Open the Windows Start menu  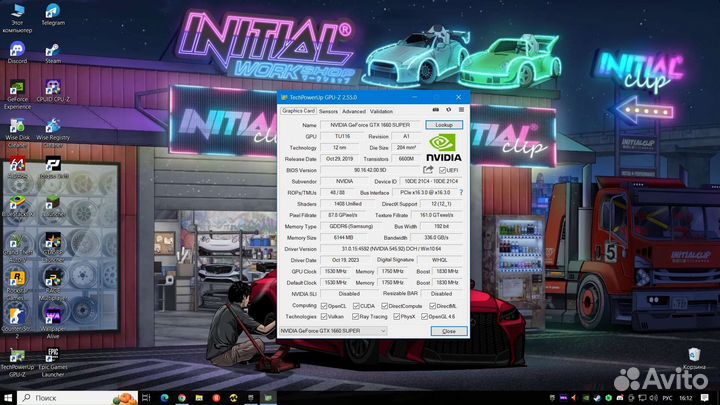(8, 398)
